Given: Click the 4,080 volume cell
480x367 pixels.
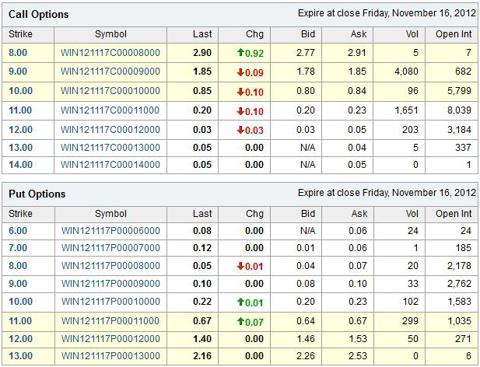Looking at the screenshot, I should tap(406, 71).
